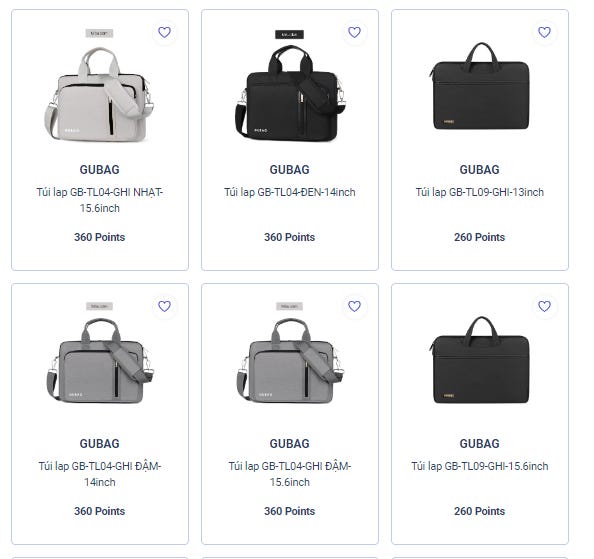Click heart icon on GB-TL04-ĐEN-14inch card

pyautogui.click(x=355, y=33)
